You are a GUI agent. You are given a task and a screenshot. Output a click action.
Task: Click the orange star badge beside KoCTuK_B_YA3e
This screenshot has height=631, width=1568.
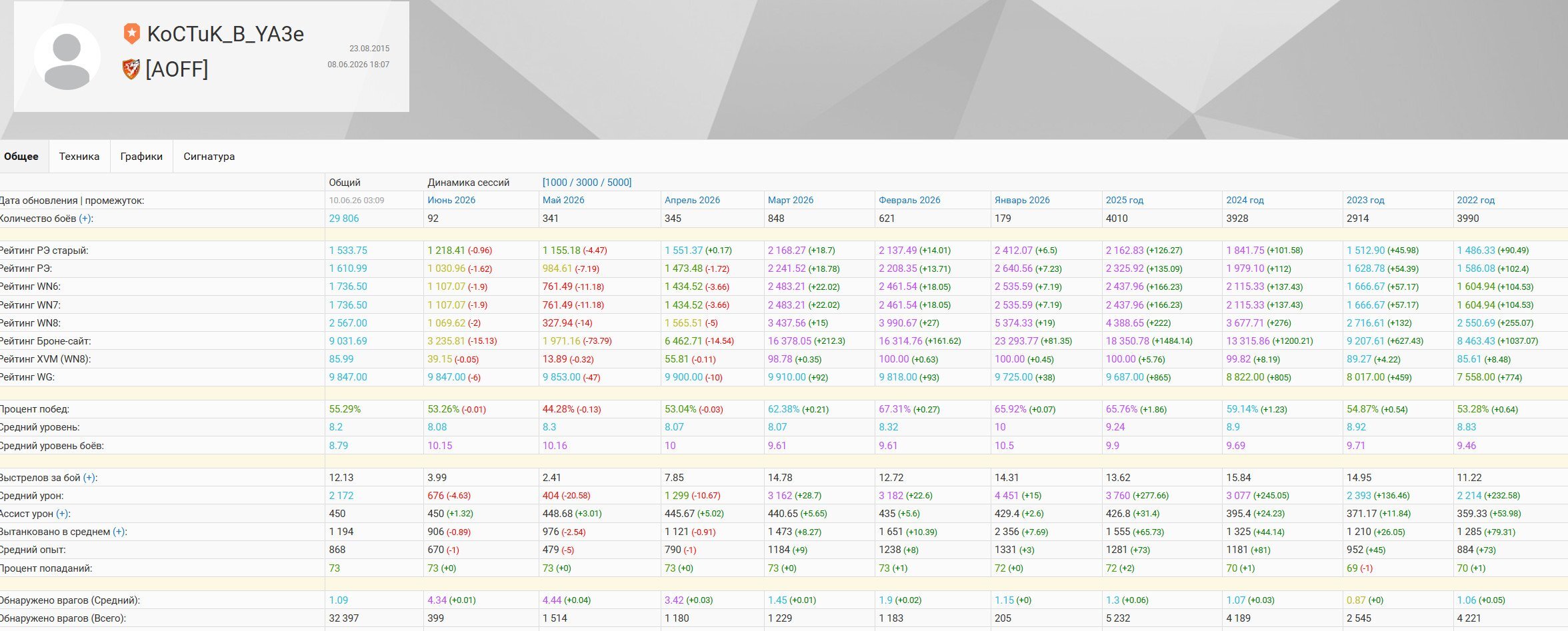click(x=132, y=33)
